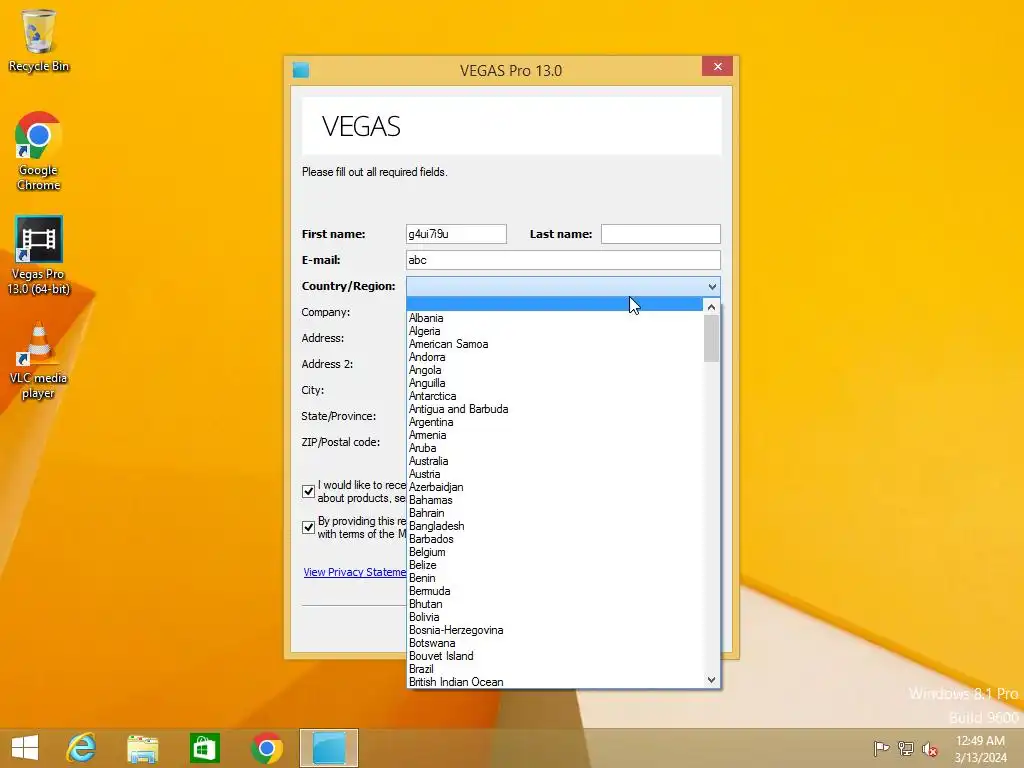
Task: Open File Explorer from the taskbar
Action: pos(142,748)
